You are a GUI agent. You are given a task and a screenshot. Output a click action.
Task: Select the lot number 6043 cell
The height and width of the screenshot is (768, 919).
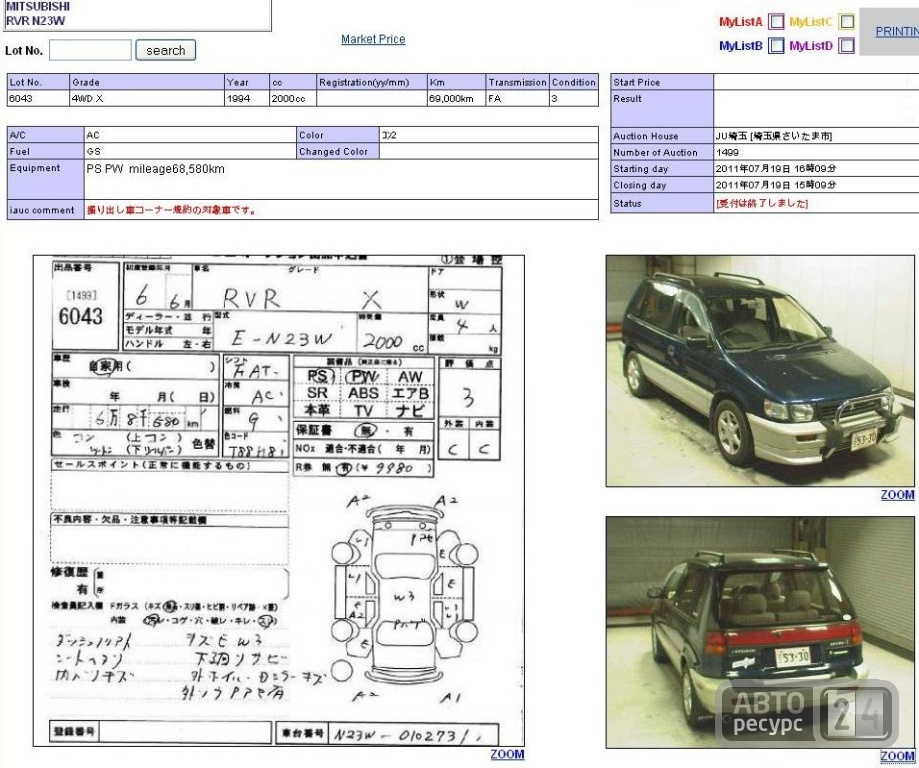(x=38, y=98)
